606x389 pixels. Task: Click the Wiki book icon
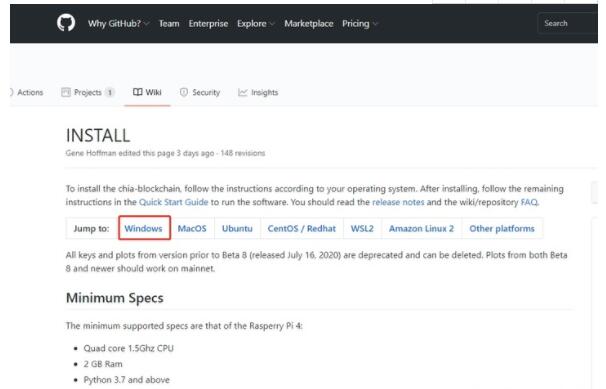[x=138, y=92]
